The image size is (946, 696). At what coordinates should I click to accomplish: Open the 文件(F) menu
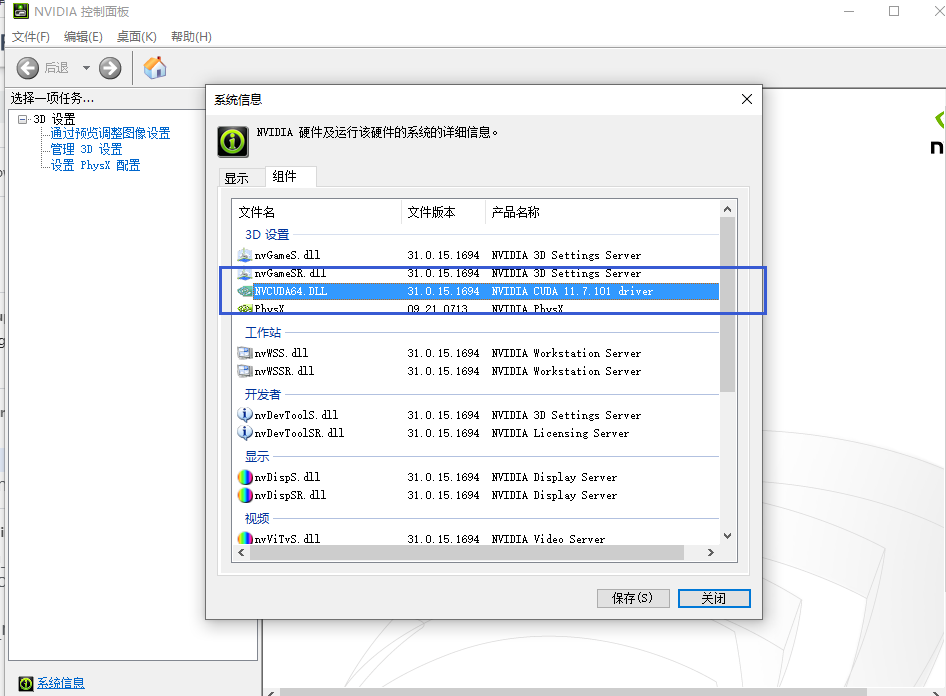31,37
